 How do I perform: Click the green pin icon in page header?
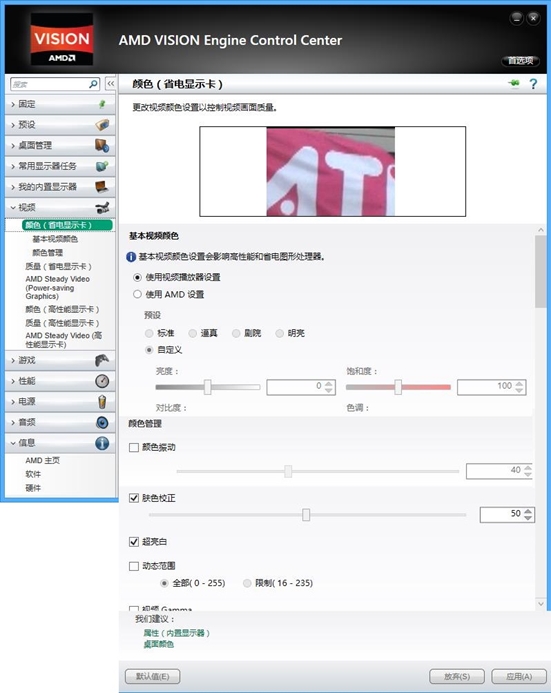pyautogui.click(x=514, y=84)
